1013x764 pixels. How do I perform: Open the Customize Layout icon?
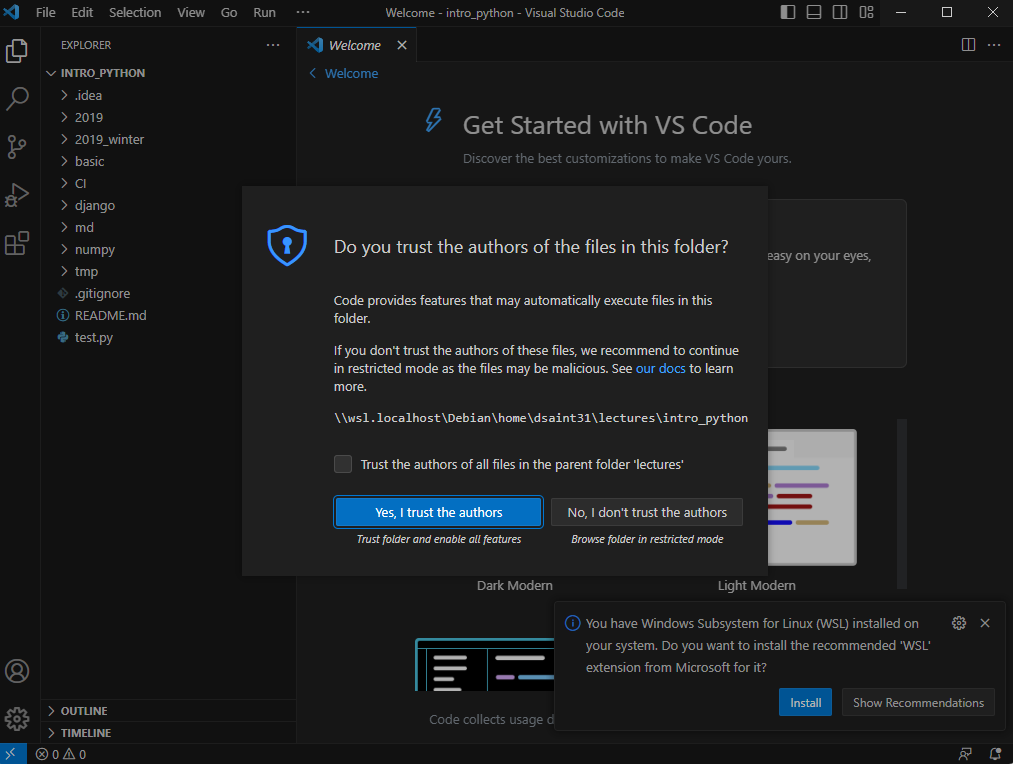pos(866,12)
